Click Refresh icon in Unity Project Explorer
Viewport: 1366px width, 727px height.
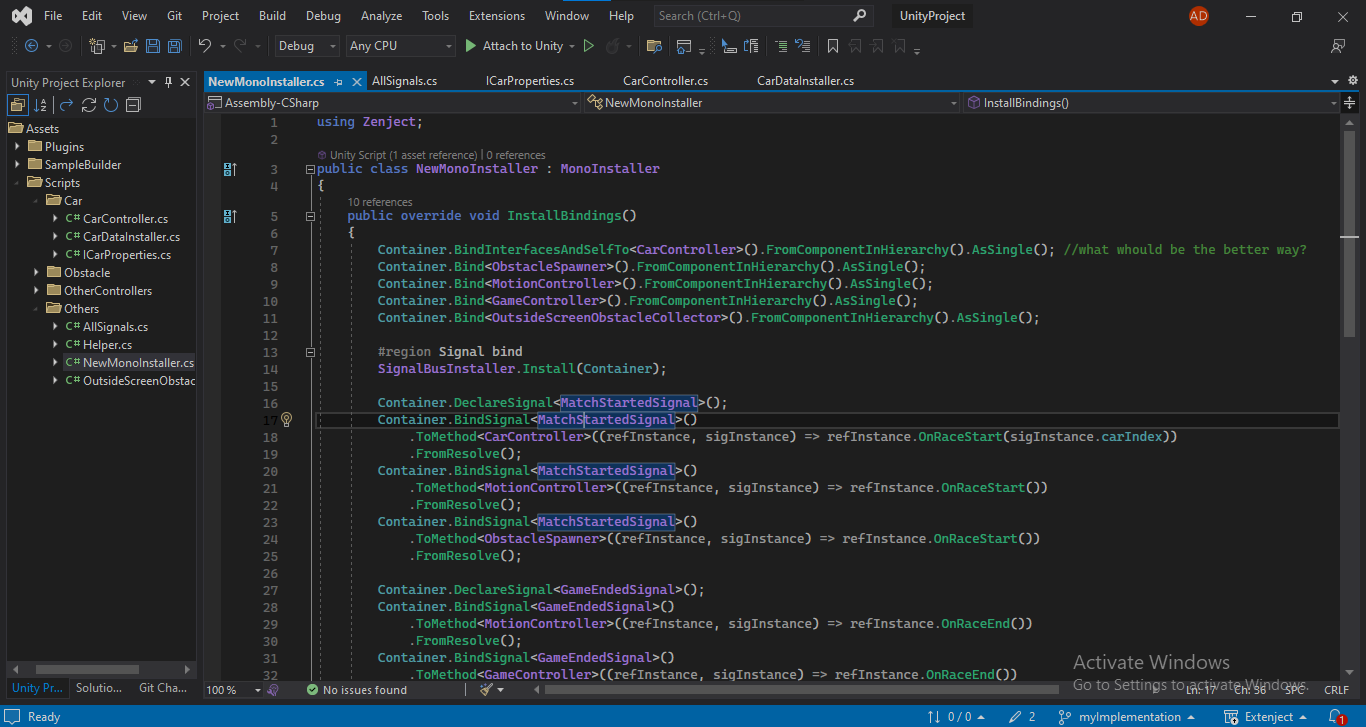click(111, 105)
